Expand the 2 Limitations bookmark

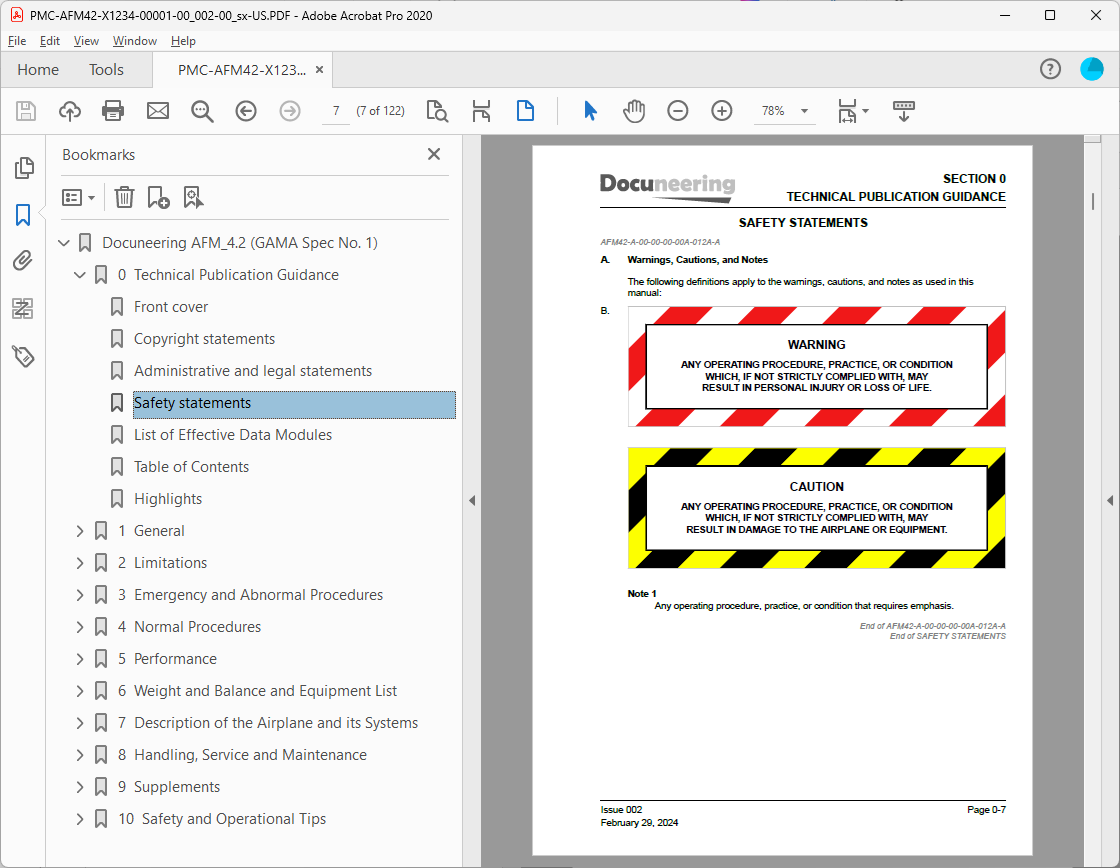click(80, 563)
